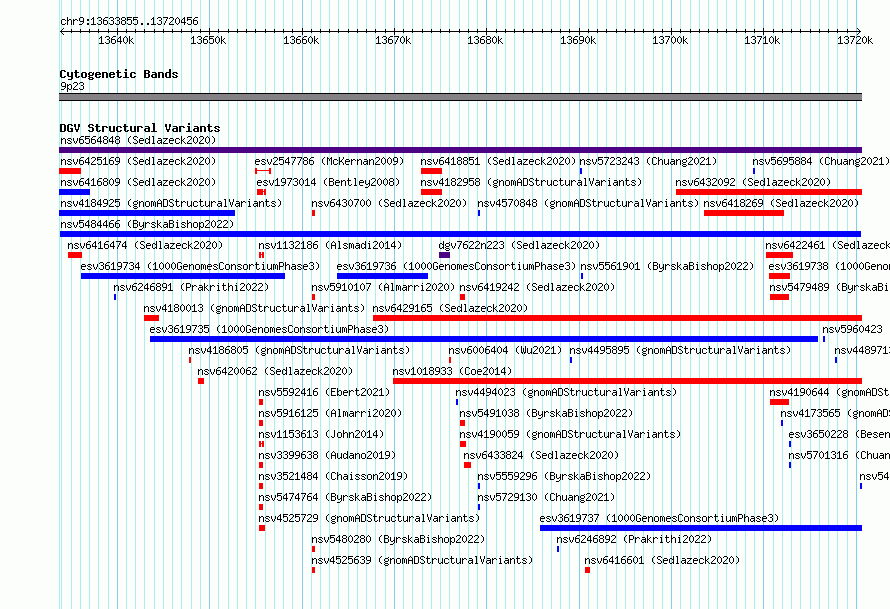The image size is (890, 609).
Task: Click nsv4570848 (gnomADStructuralVariants) label
Action: (x=588, y=203)
